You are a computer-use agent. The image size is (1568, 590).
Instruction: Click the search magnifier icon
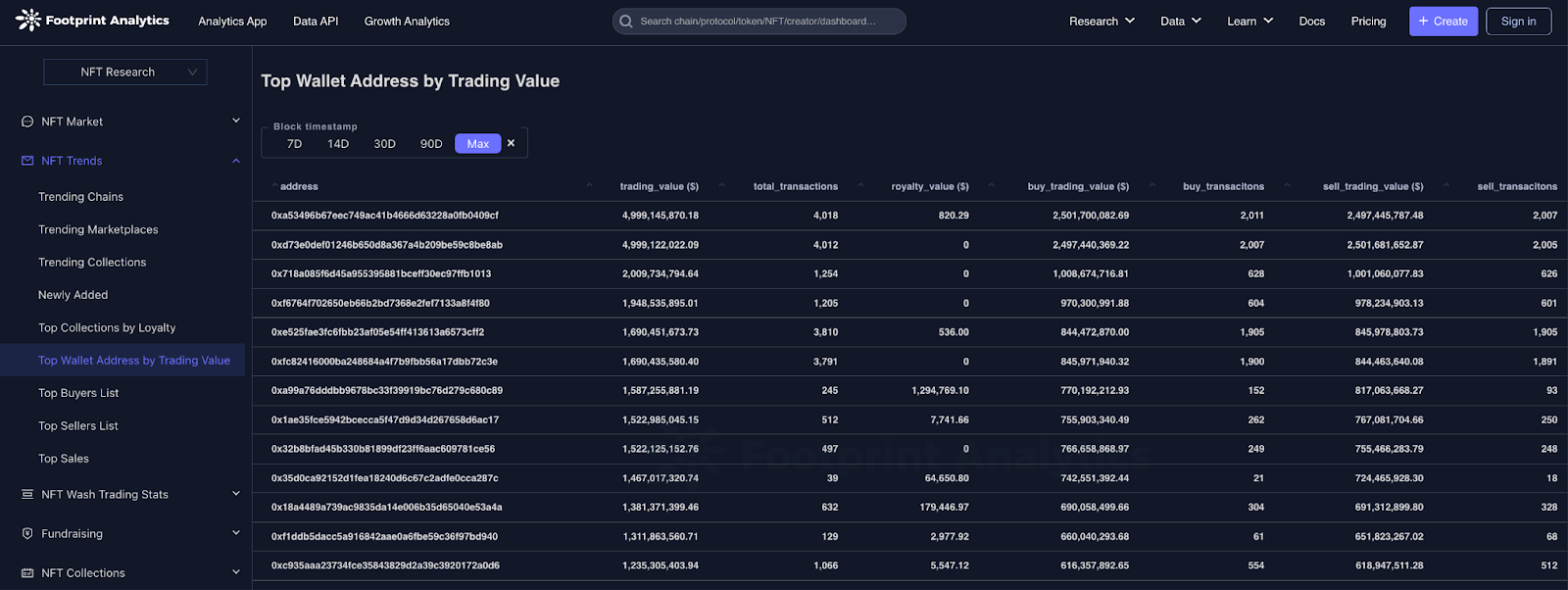[626, 22]
